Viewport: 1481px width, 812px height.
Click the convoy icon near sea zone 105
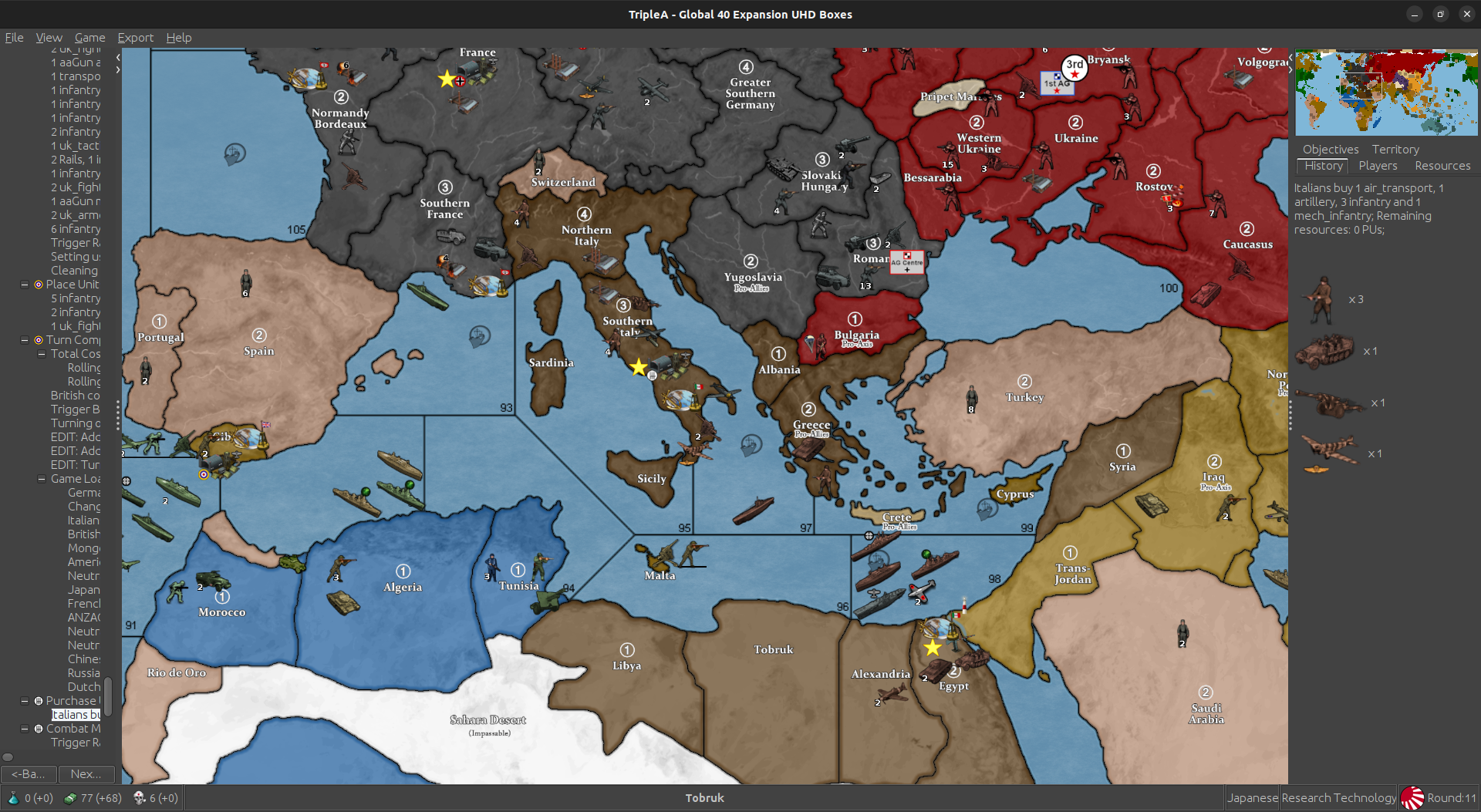pos(234,154)
